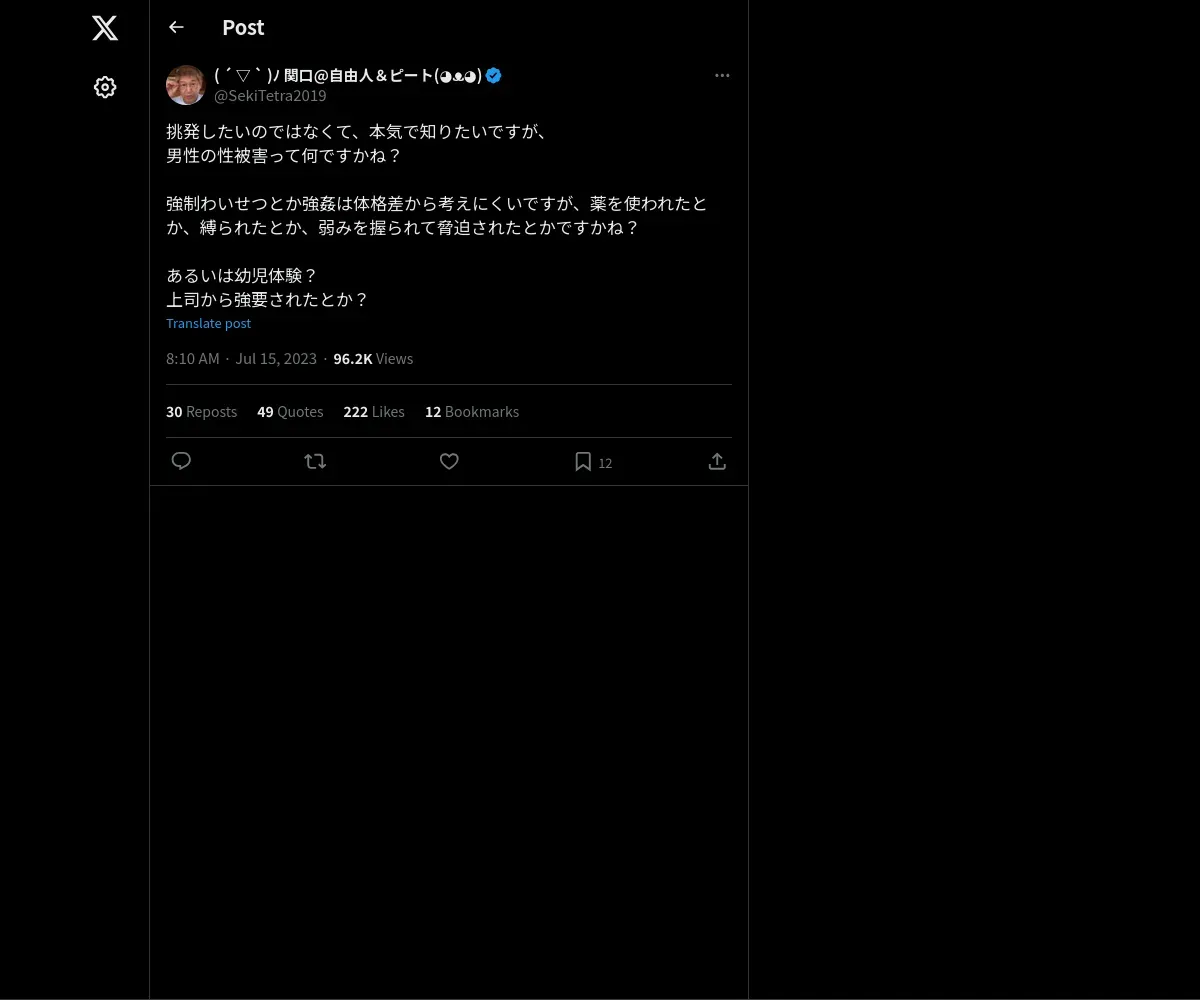This screenshot has width=1200, height=1000.
Task: Click the Translate post link
Action: pyautogui.click(x=208, y=323)
